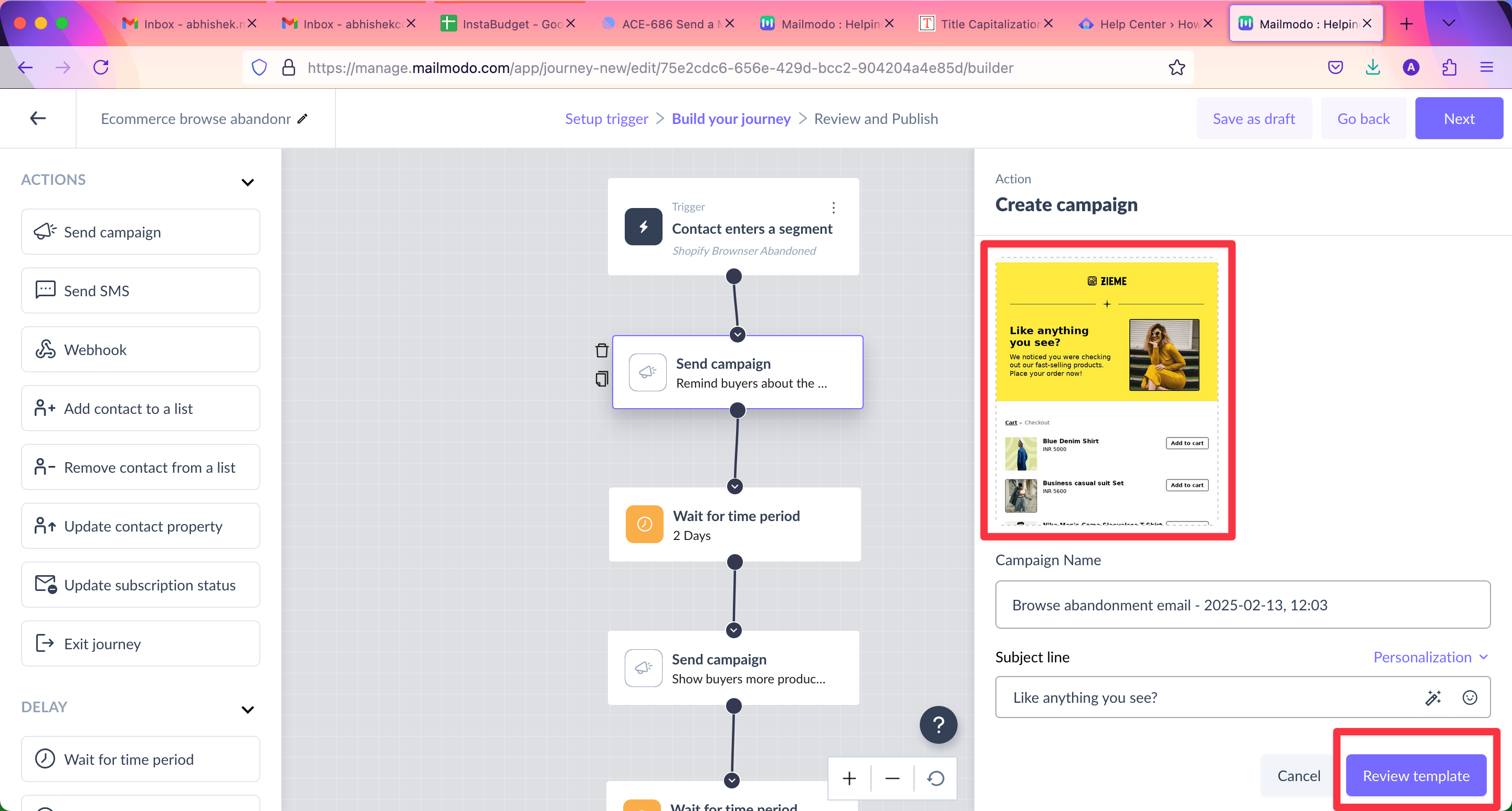Open the browser extensions puzzle icon
This screenshot has width=1512, height=811.
(1448, 68)
